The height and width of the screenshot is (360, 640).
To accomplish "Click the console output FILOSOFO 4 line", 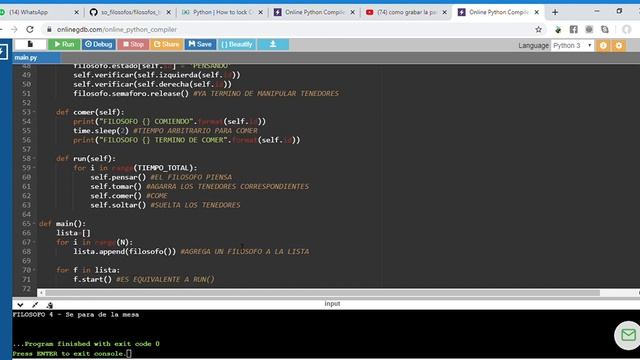I will tap(76, 315).
